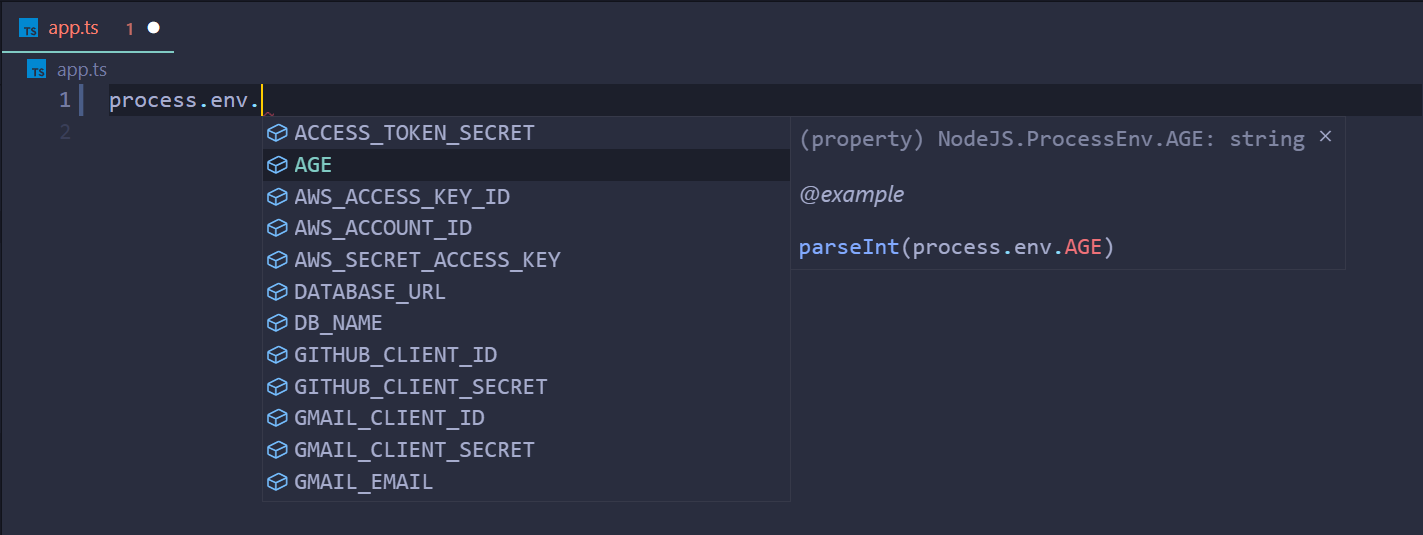This screenshot has width=1423, height=535.
Task: Click the cube icon next to DATABASE_URL
Action: (x=277, y=292)
